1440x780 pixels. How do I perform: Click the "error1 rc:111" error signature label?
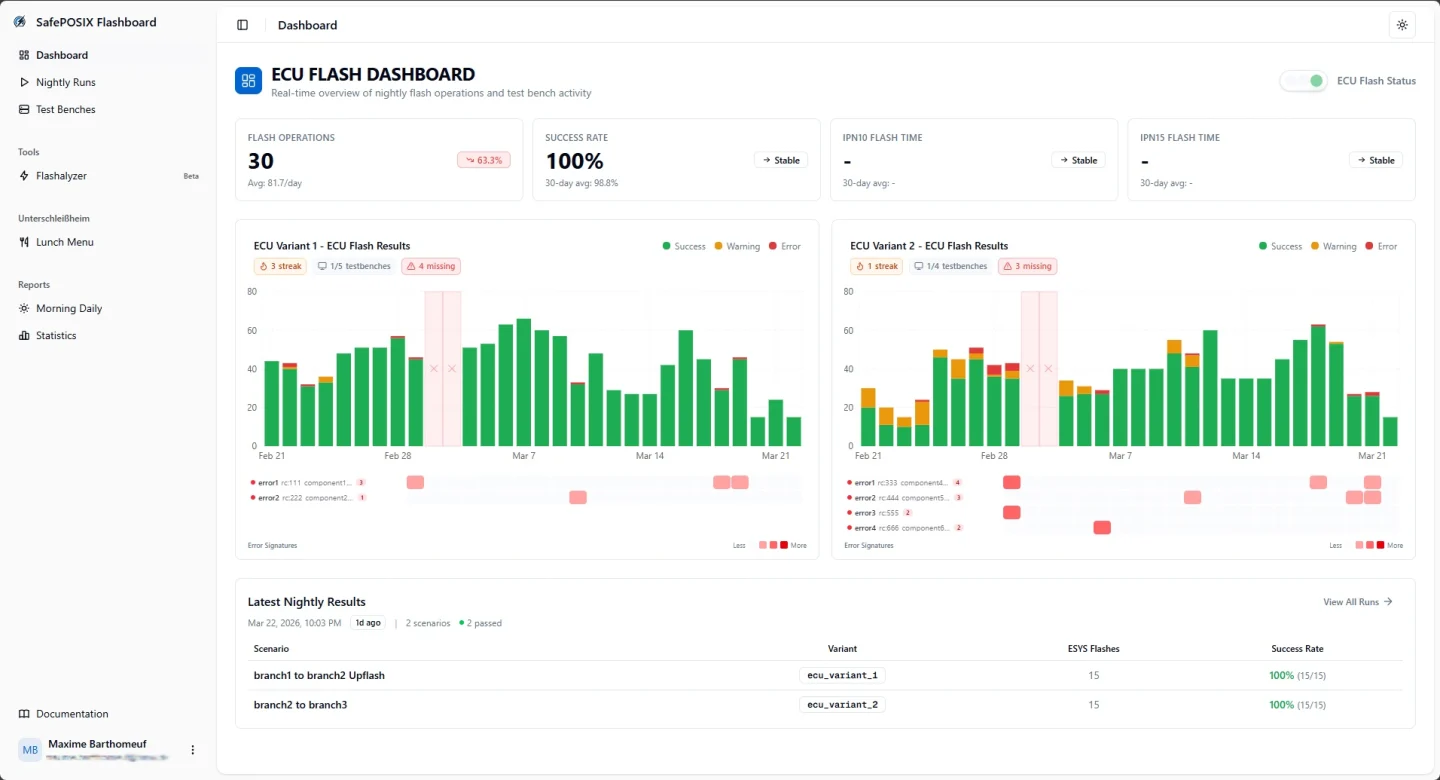pyautogui.click(x=308, y=482)
